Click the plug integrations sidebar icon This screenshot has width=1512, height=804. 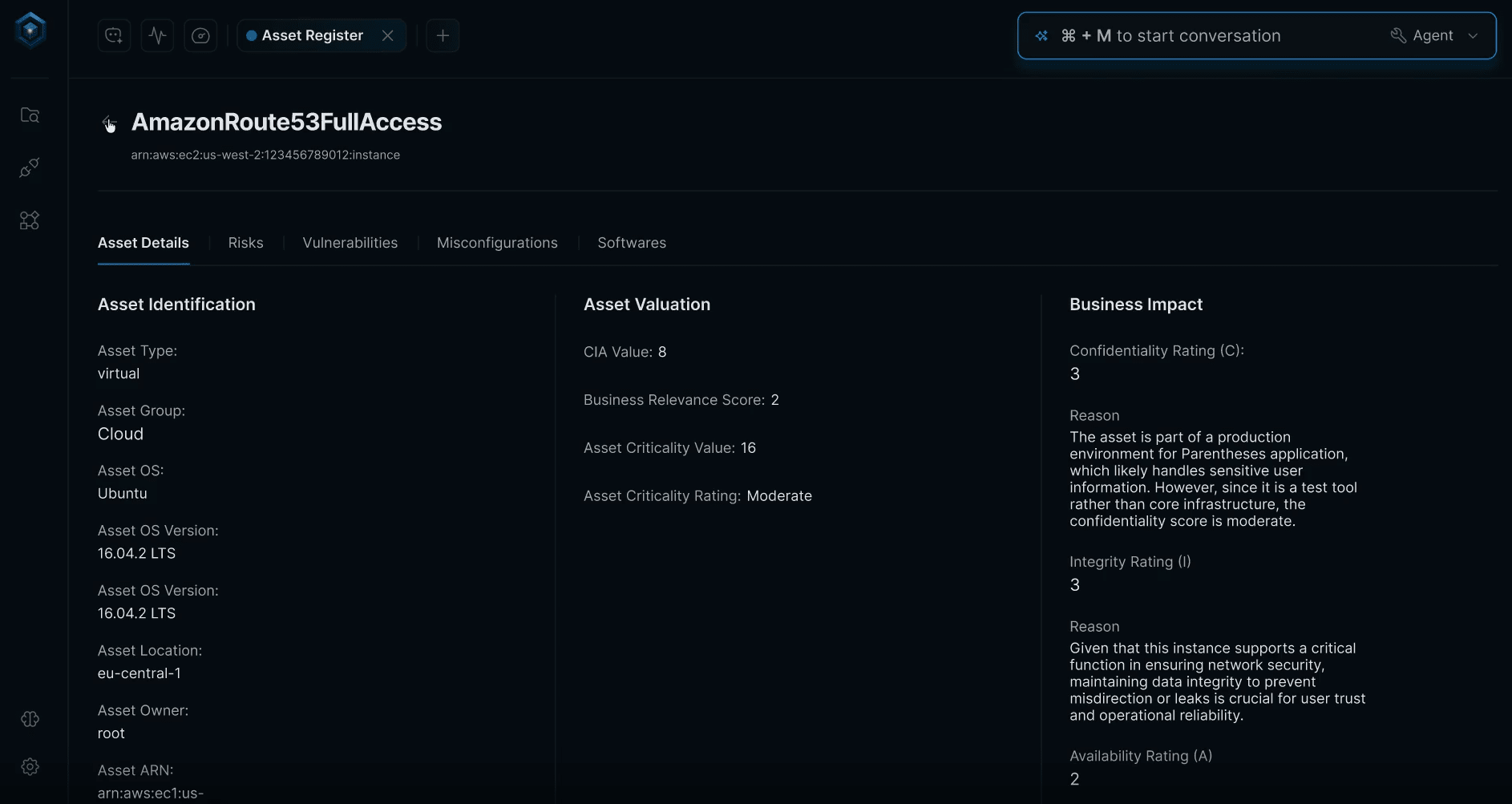(30, 168)
